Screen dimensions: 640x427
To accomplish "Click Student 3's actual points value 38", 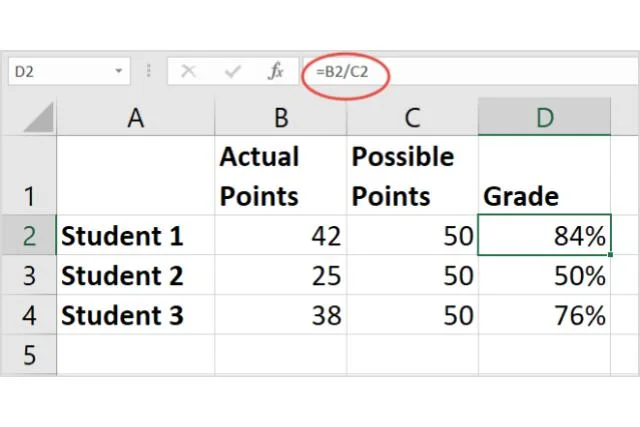I will pos(281,316).
